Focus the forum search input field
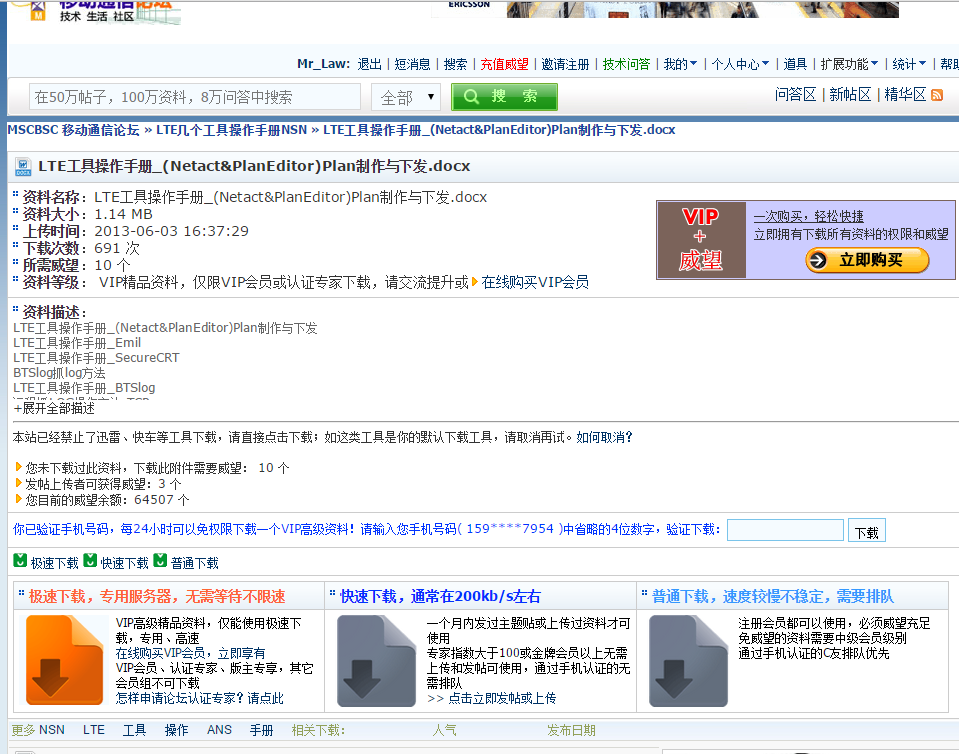 tap(194, 97)
